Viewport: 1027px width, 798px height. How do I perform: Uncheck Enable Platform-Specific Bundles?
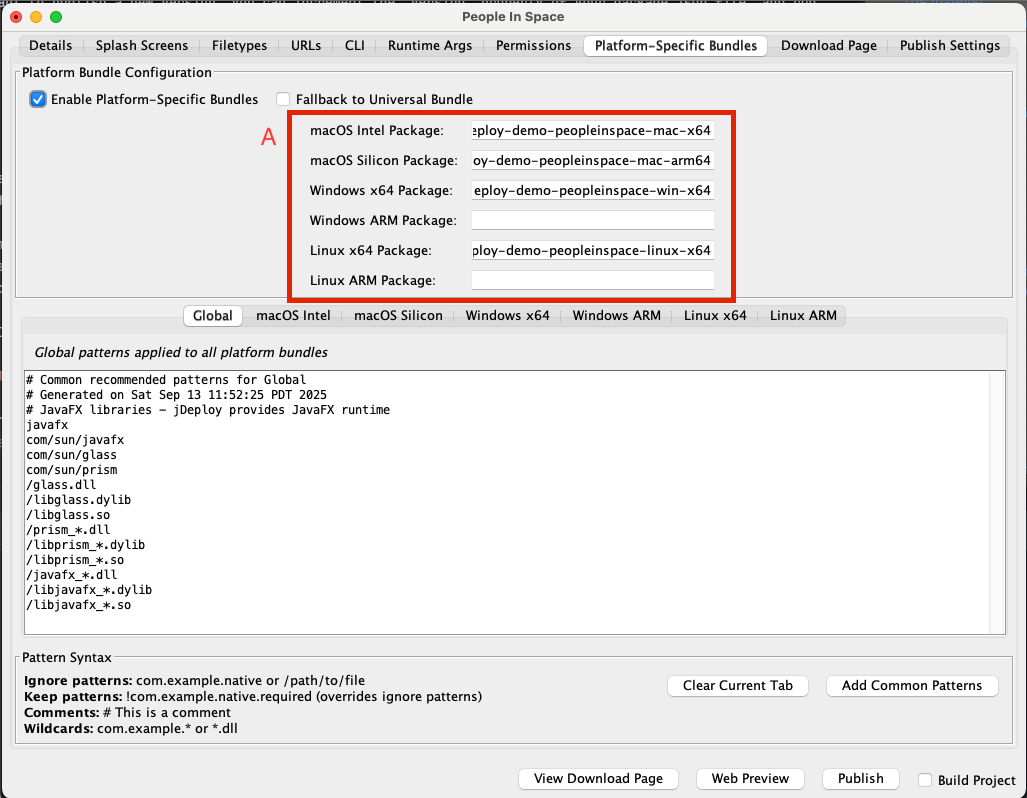[x=38, y=100]
